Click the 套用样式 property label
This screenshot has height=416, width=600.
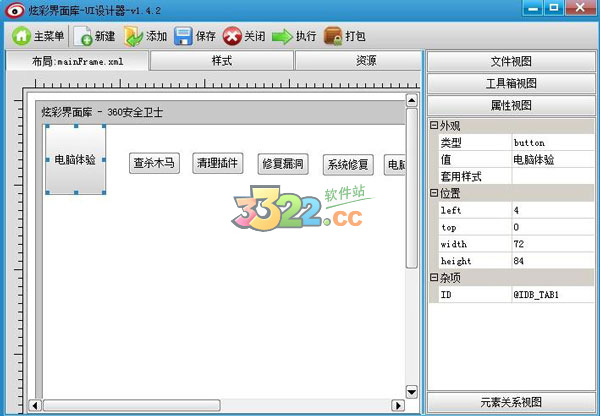(461, 176)
